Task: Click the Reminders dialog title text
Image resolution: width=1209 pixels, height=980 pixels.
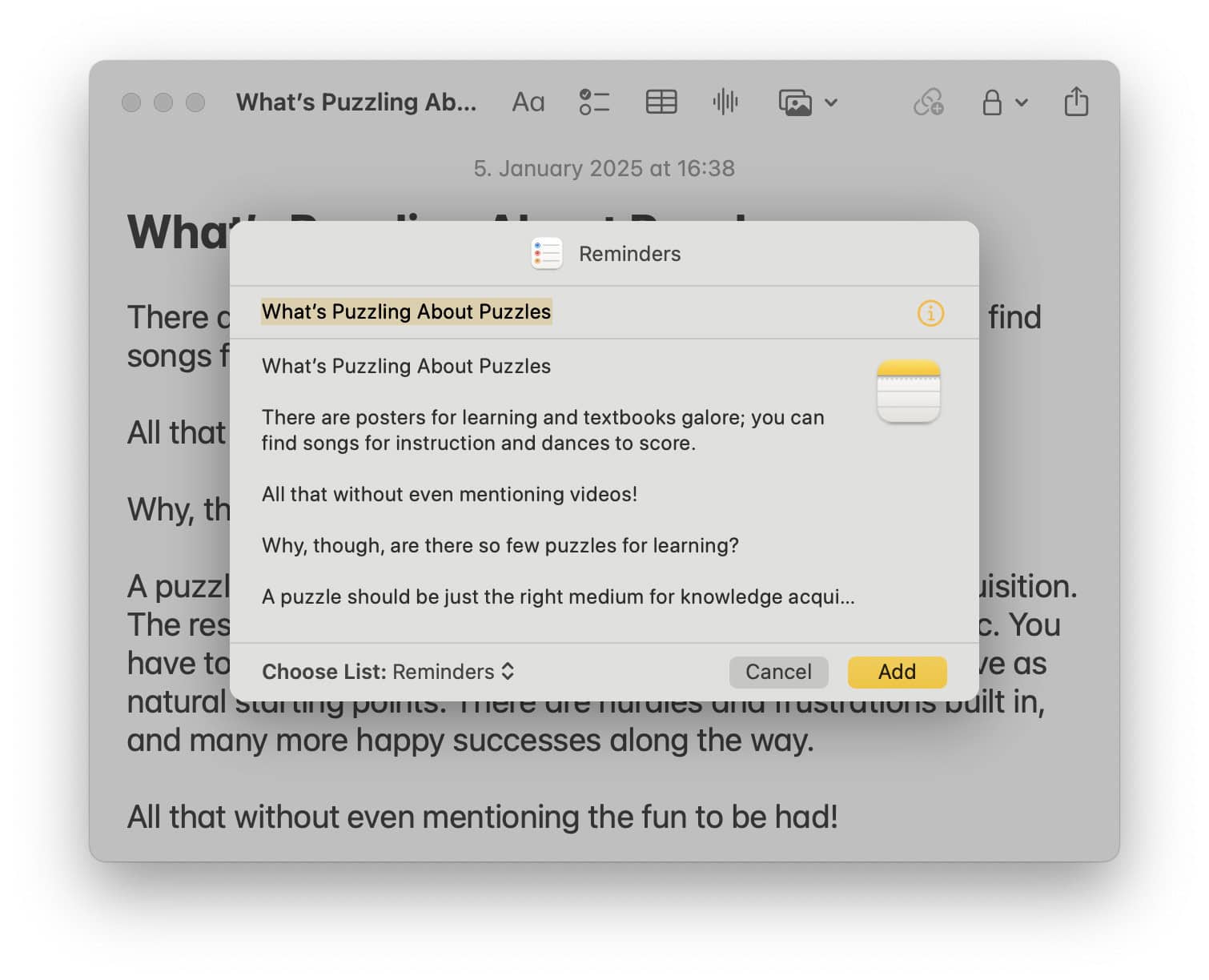Action: pos(629,254)
